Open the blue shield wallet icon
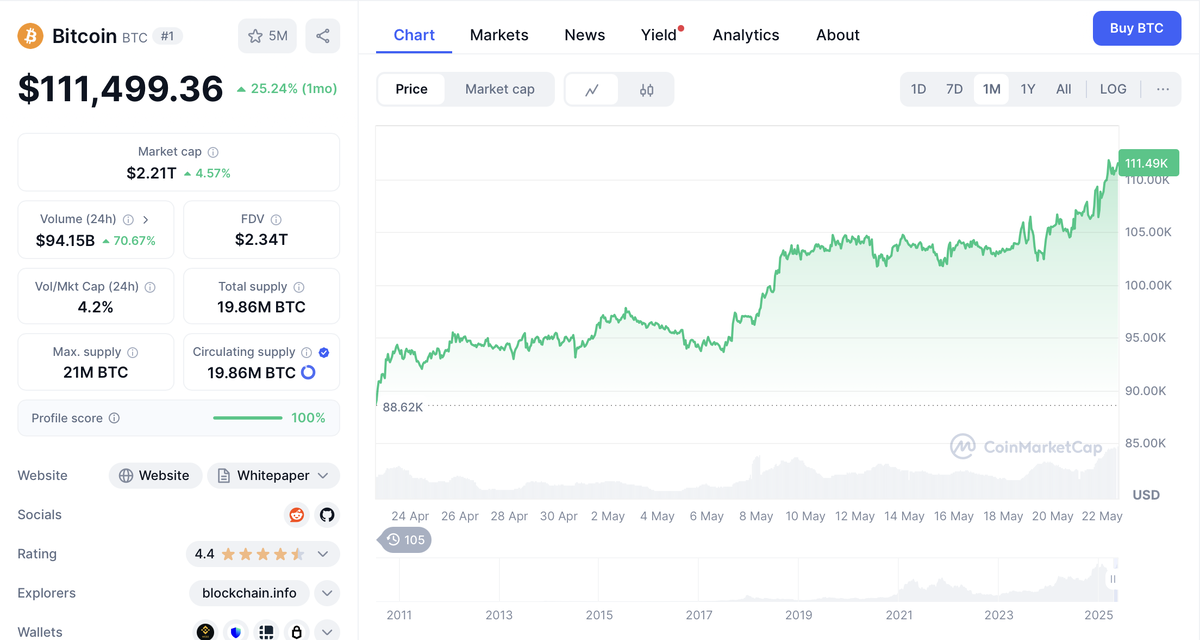Viewport: 1200px width, 640px height. [x=236, y=632]
